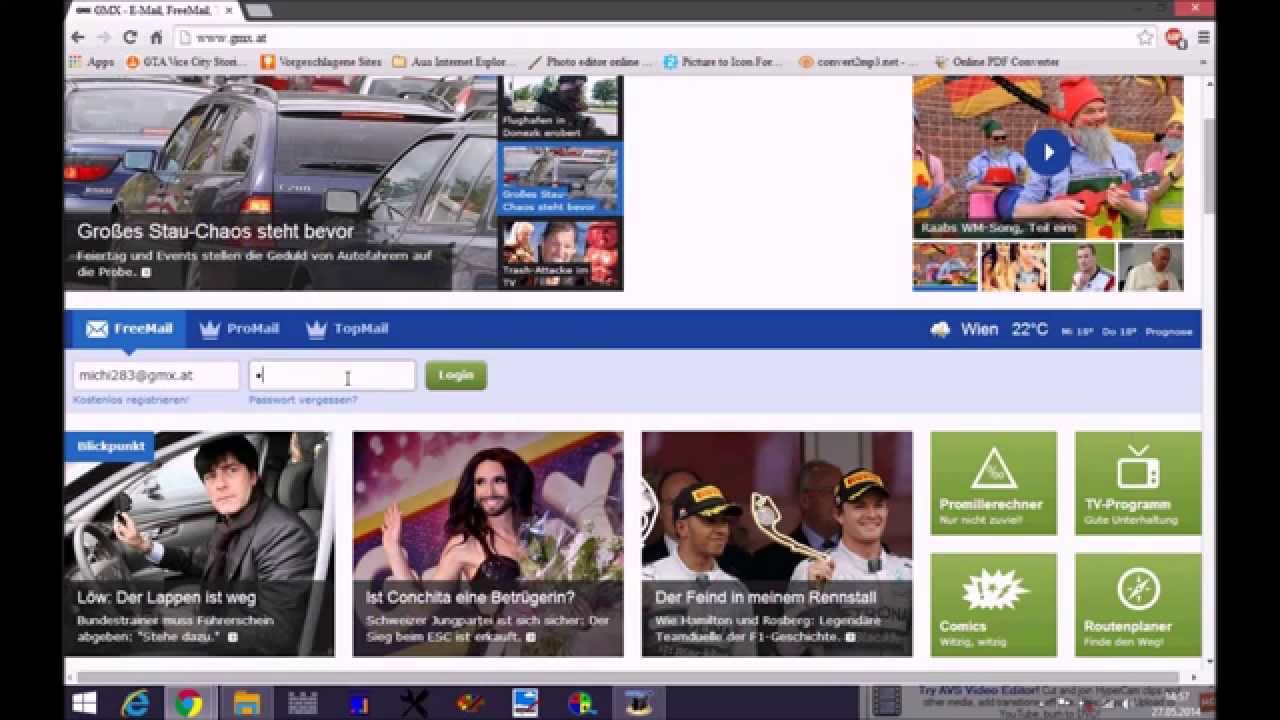Select the footballer thumbnail below the video
The height and width of the screenshot is (720, 1280).
click(1082, 266)
